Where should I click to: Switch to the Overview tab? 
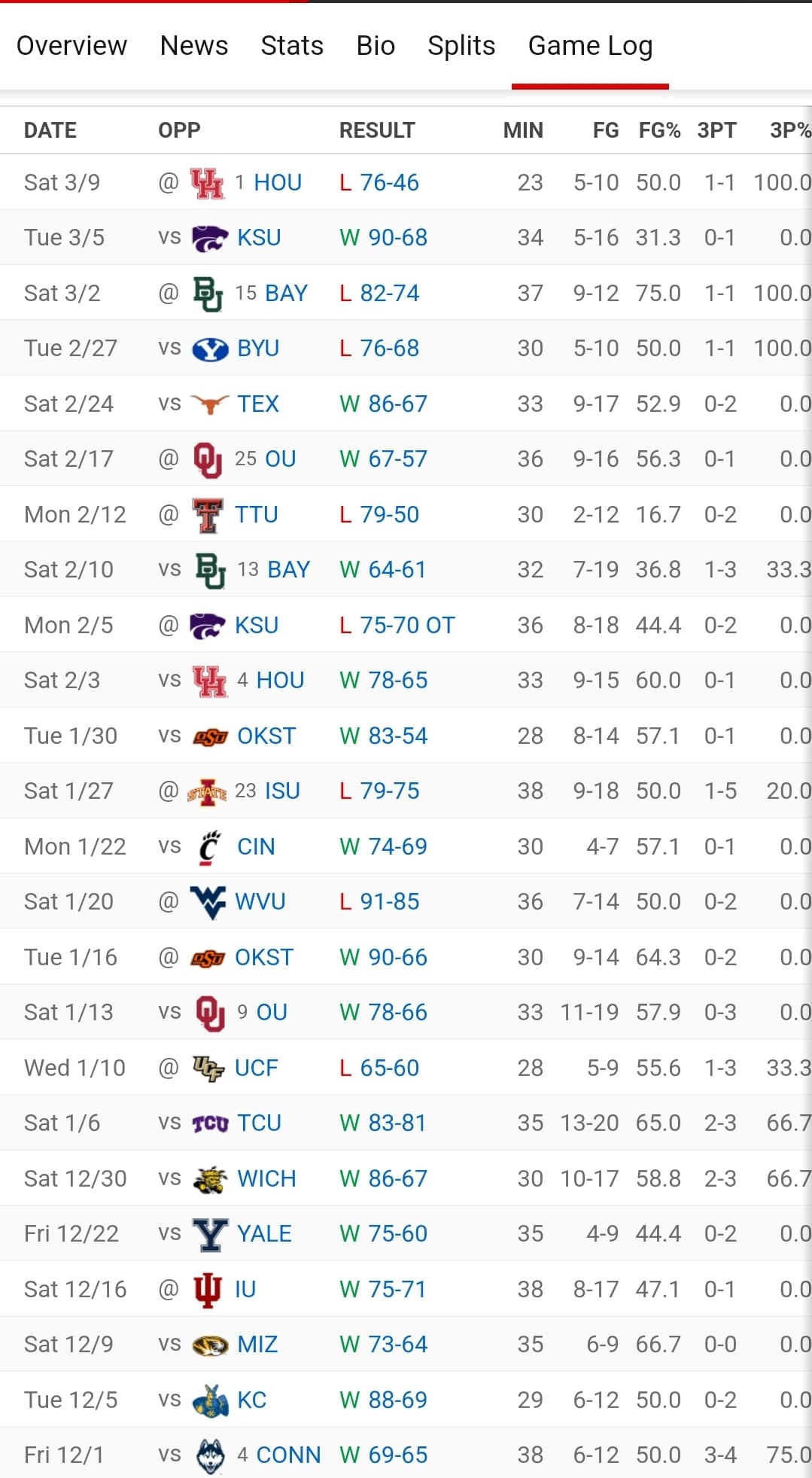click(x=71, y=46)
